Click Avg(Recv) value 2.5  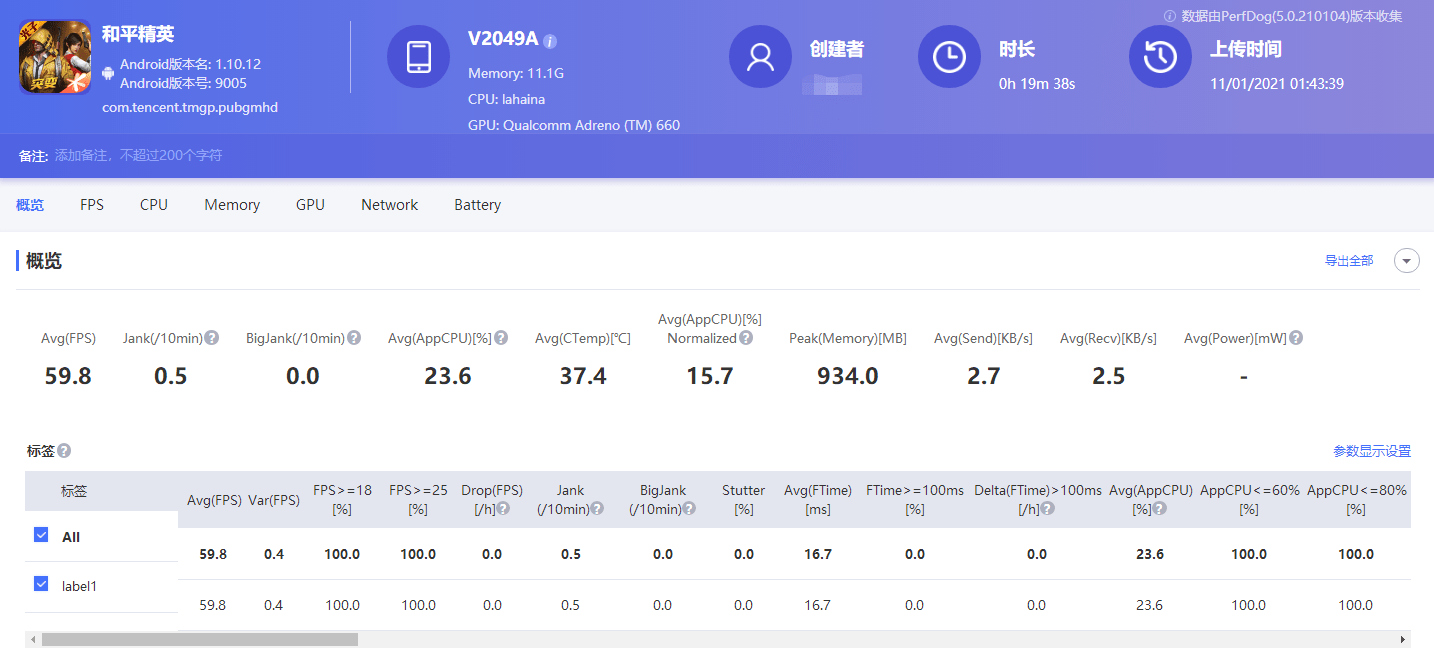click(x=1108, y=376)
